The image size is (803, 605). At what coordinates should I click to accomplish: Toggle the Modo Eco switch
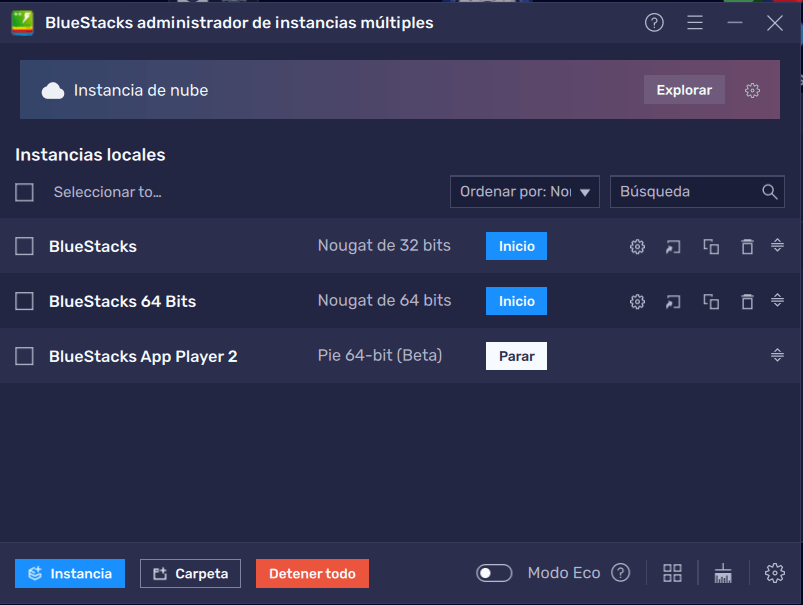[x=494, y=573]
